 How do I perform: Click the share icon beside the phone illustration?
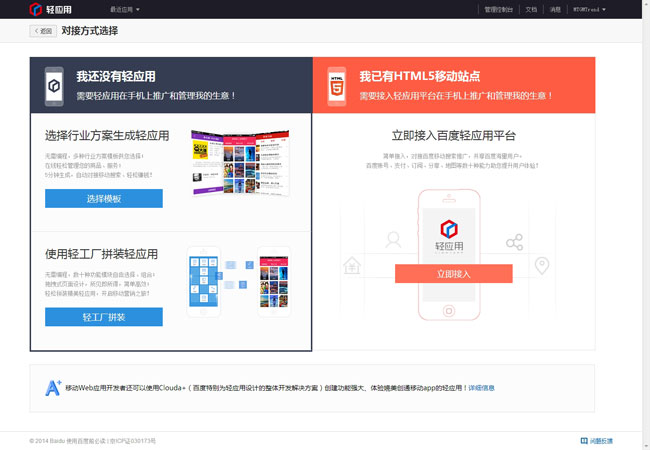pyautogui.click(x=514, y=242)
